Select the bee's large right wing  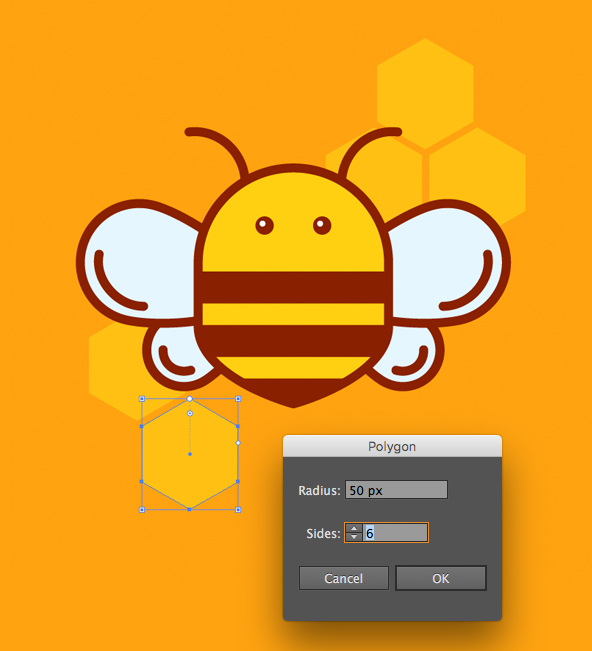[x=449, y=262]
